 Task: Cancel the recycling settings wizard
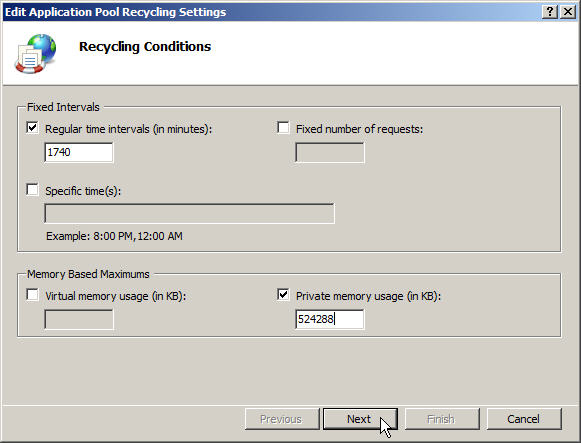(524, 419)
